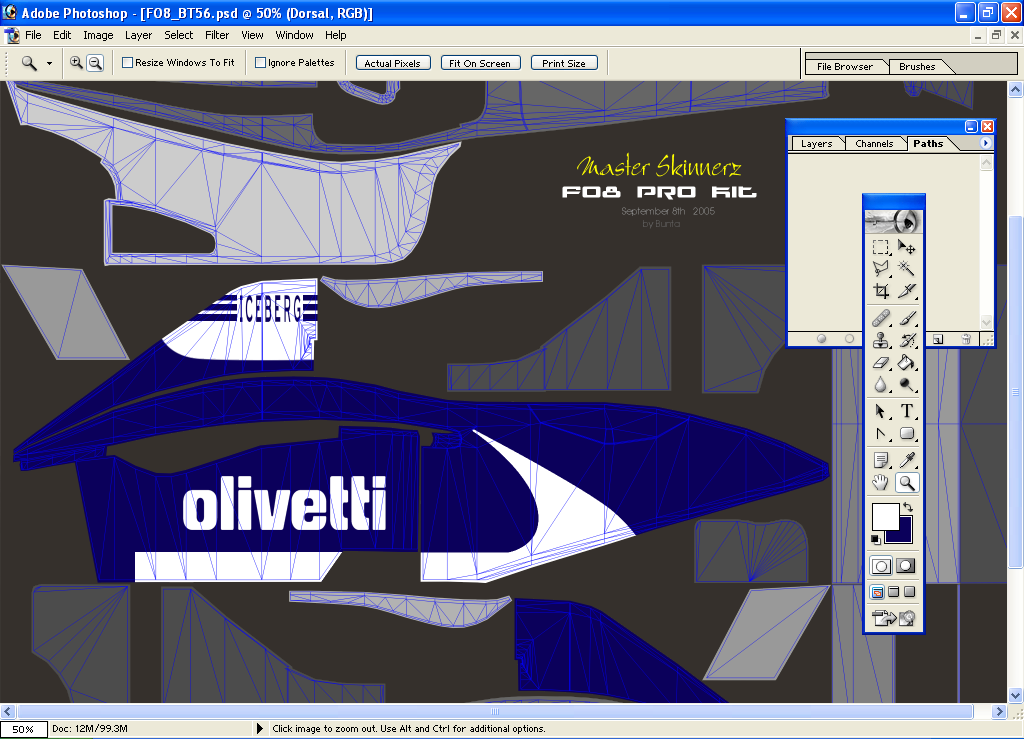Select the Healing Brush tool

[x=881, y=319]
